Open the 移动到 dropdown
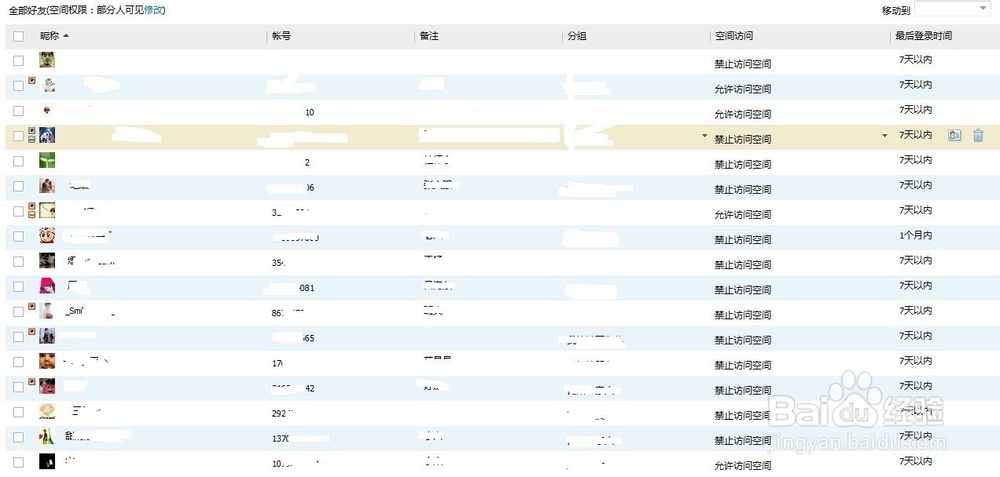The width and height of the screenshot is (1000, 477). 952,9
